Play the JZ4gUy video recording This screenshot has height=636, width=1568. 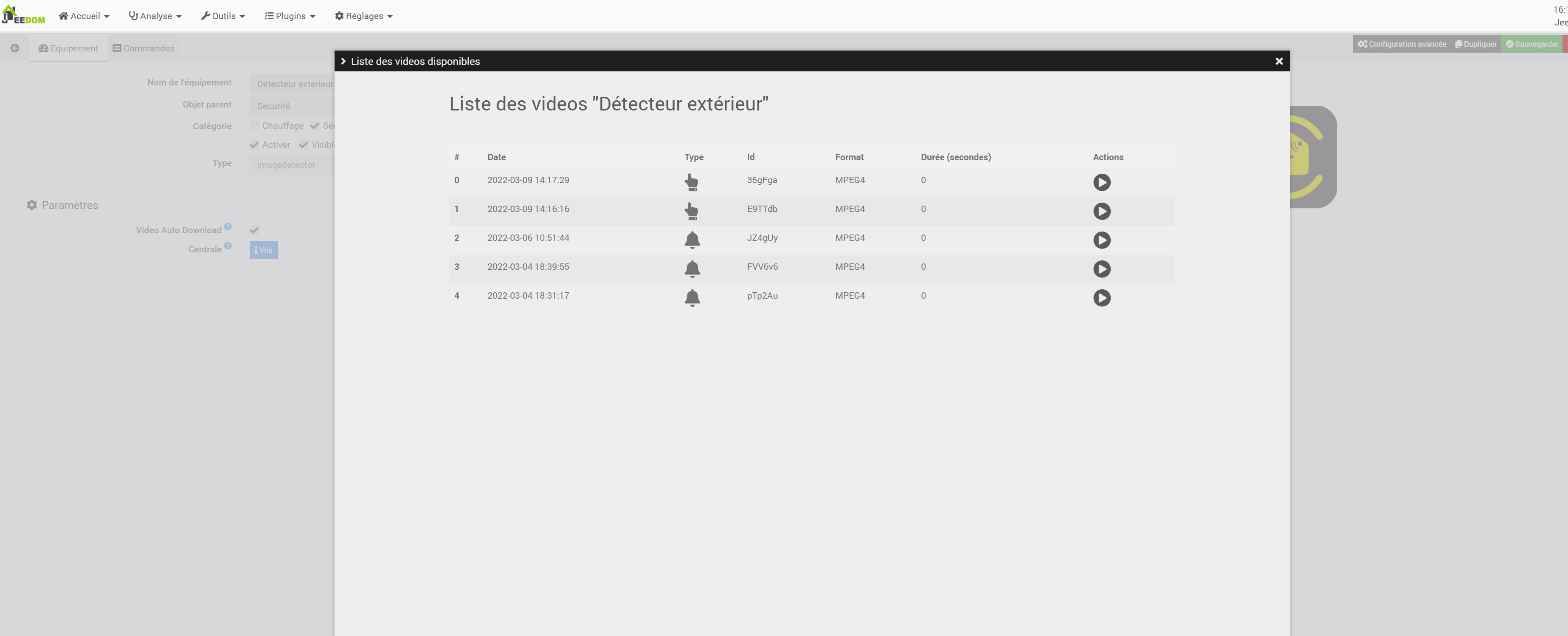coord(1102,240)
